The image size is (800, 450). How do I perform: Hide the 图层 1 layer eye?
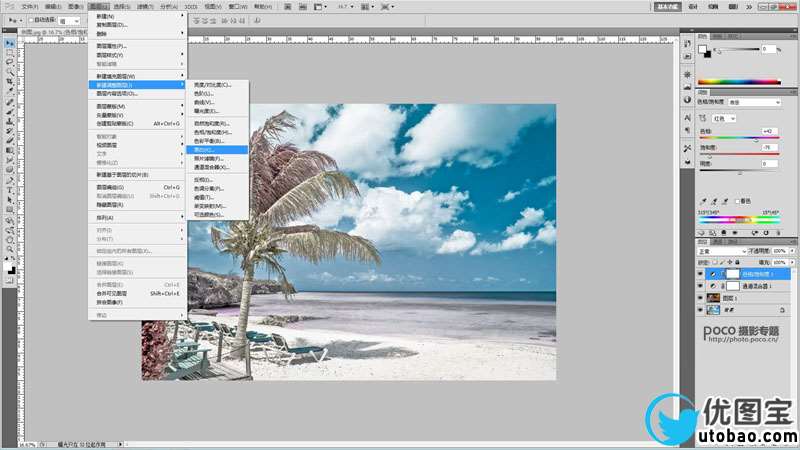click(701, 298)
